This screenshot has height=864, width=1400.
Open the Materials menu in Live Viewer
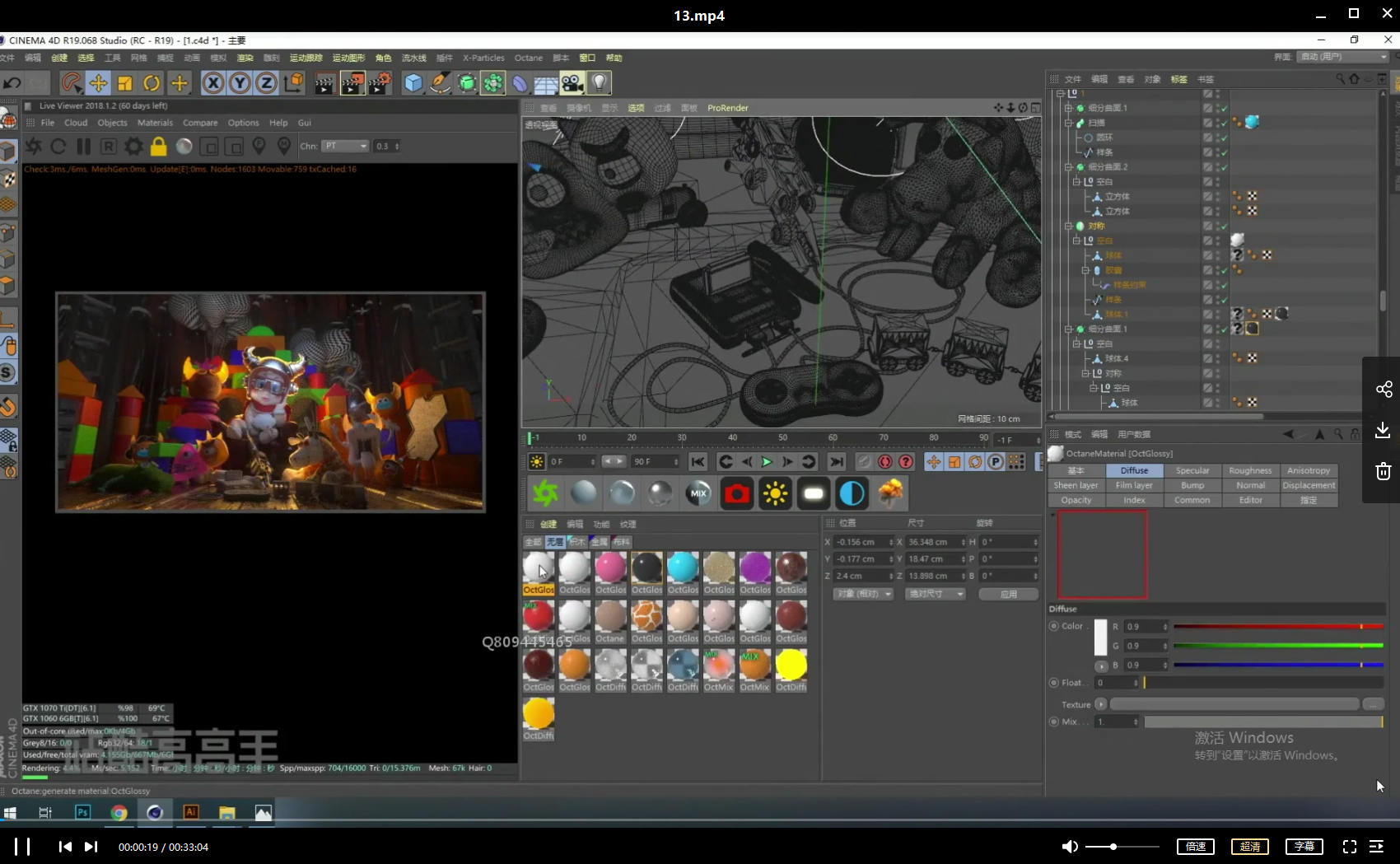(x=155, y=123)
